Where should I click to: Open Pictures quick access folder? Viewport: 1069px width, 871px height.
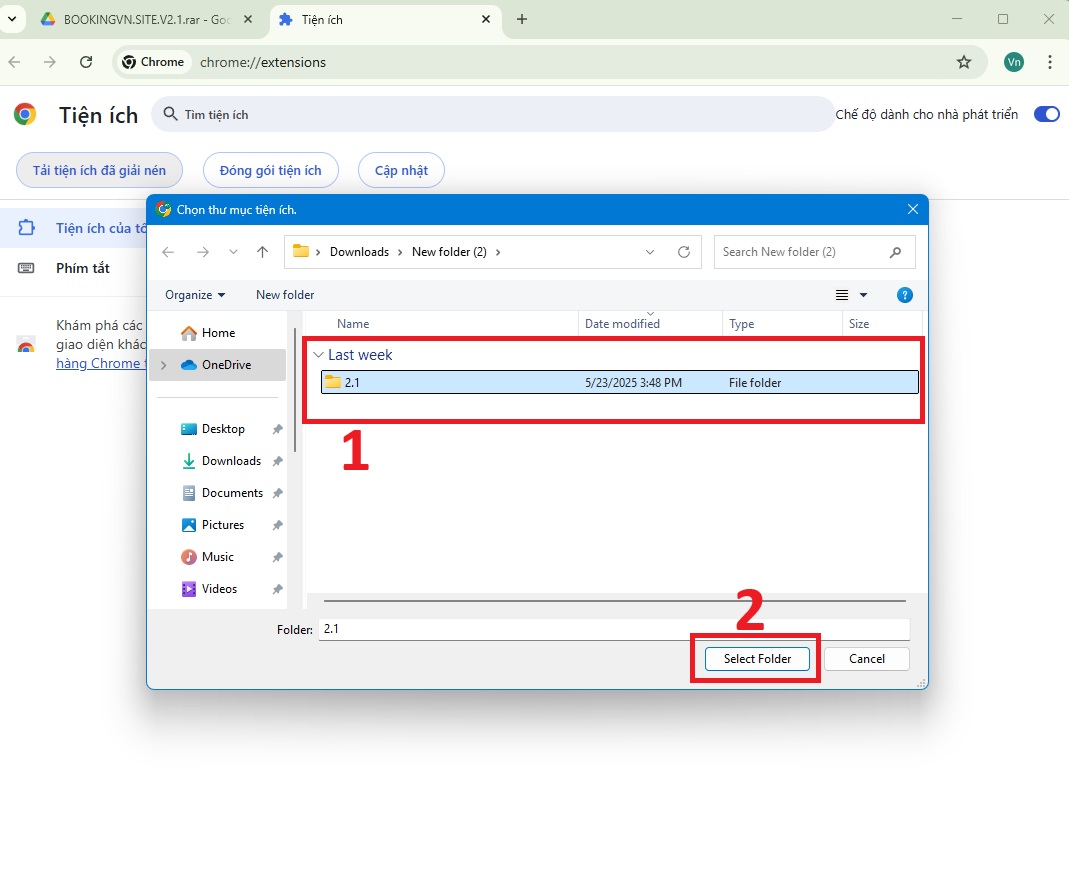click(223, 525)
